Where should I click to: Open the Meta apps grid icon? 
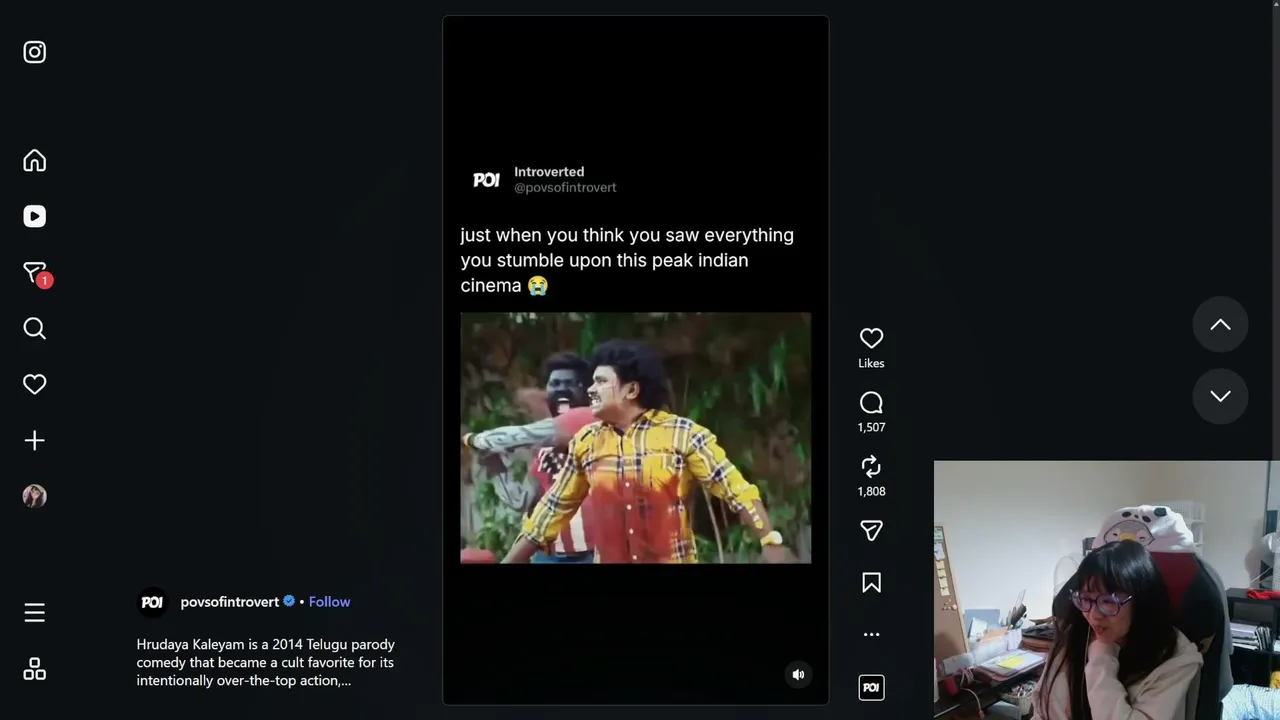click(35, 668)
